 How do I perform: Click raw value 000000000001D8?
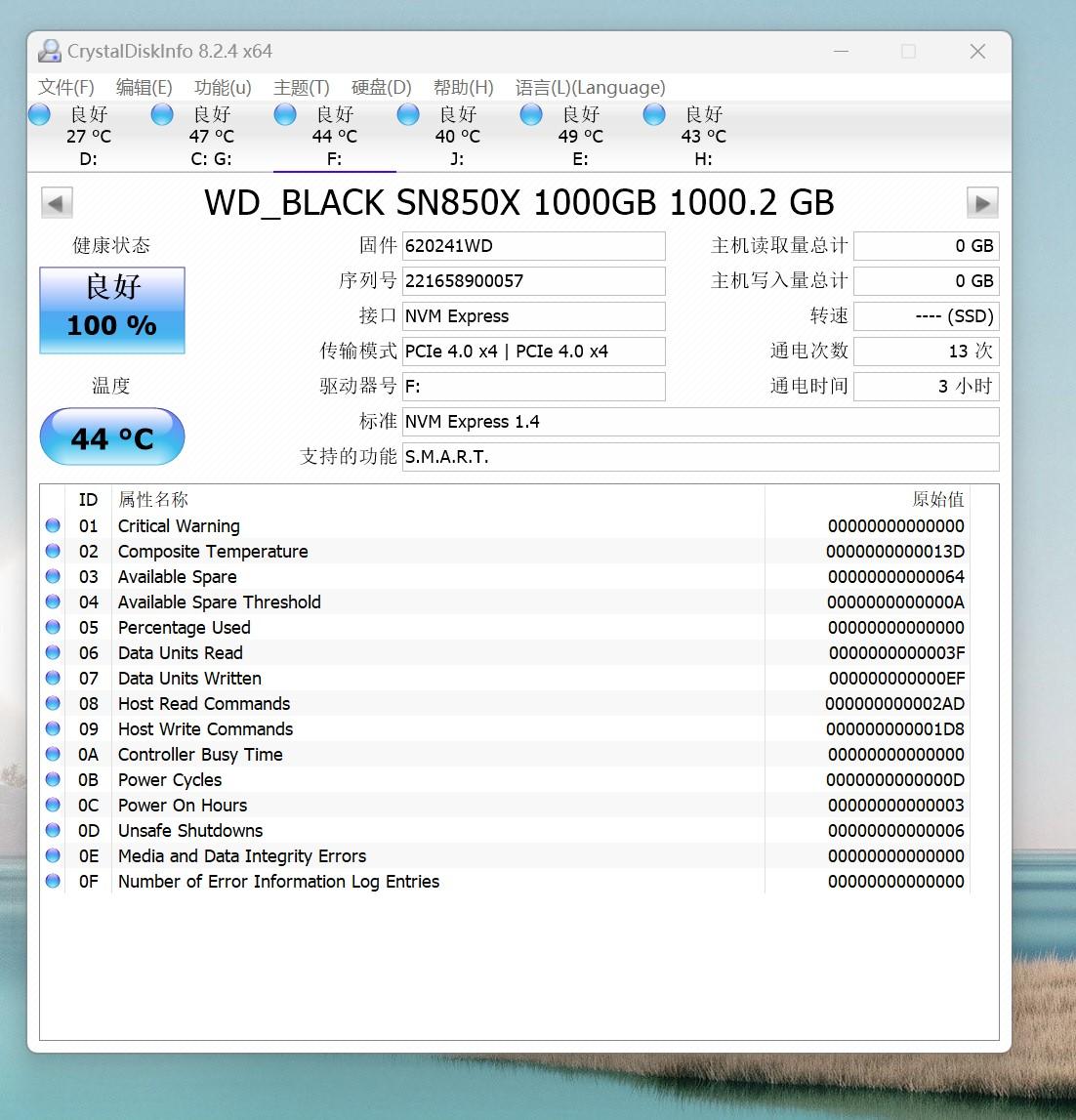coord(895,729)
